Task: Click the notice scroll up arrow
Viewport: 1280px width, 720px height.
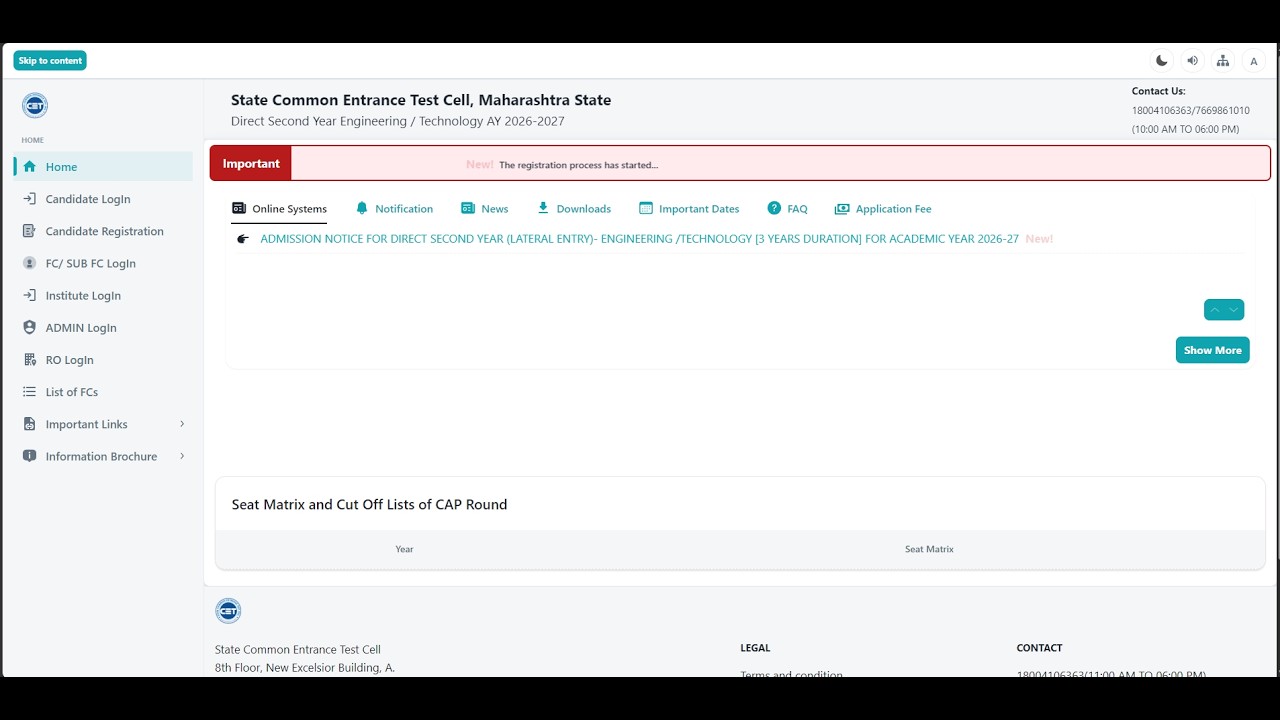Action: click(1214, 310)
